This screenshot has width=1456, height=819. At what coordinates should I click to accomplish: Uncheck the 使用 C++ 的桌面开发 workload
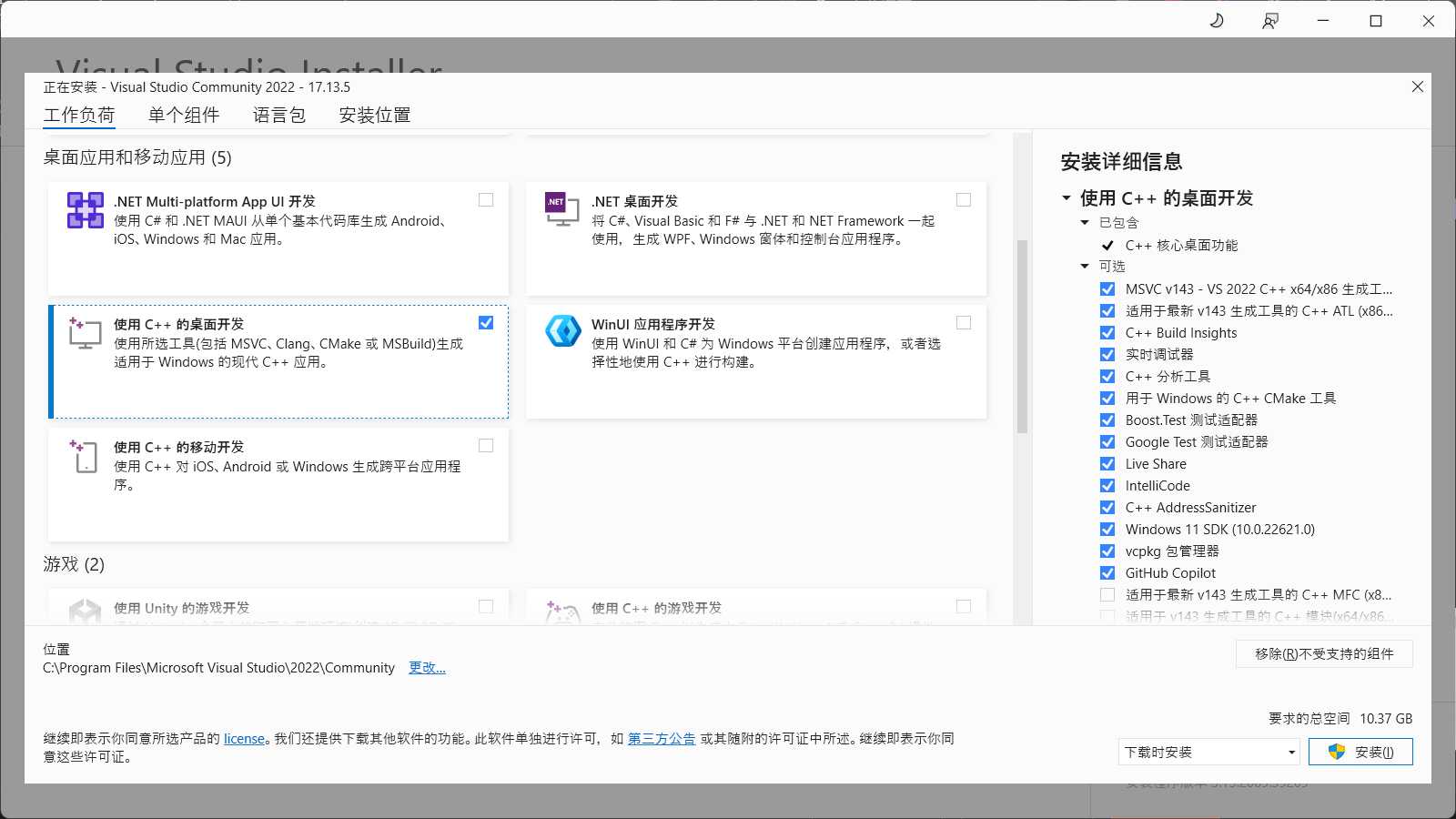(486, 323)
